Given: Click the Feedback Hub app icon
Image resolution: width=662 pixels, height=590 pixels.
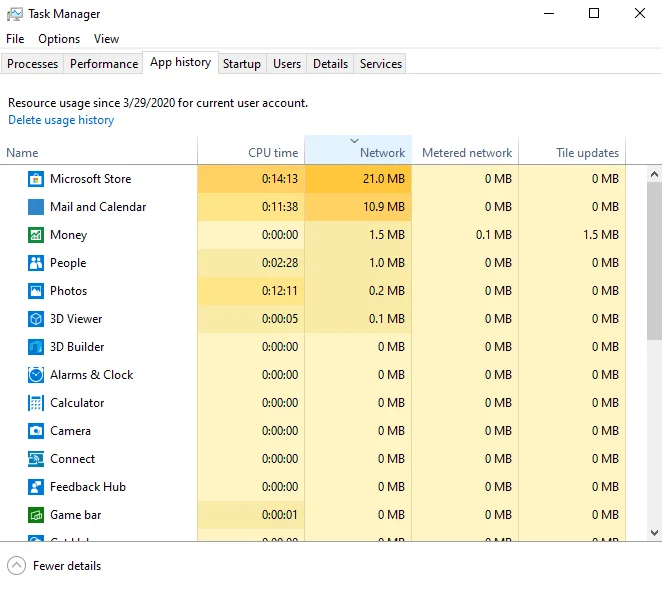Looking at the screenshot, I should [36, 487].
